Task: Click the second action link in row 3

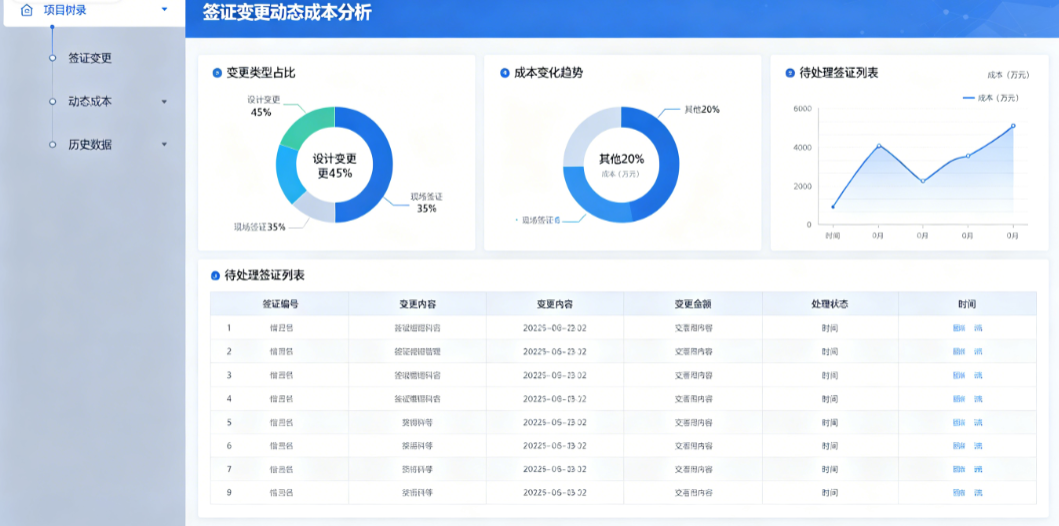Action: click(x=978, y=375)
